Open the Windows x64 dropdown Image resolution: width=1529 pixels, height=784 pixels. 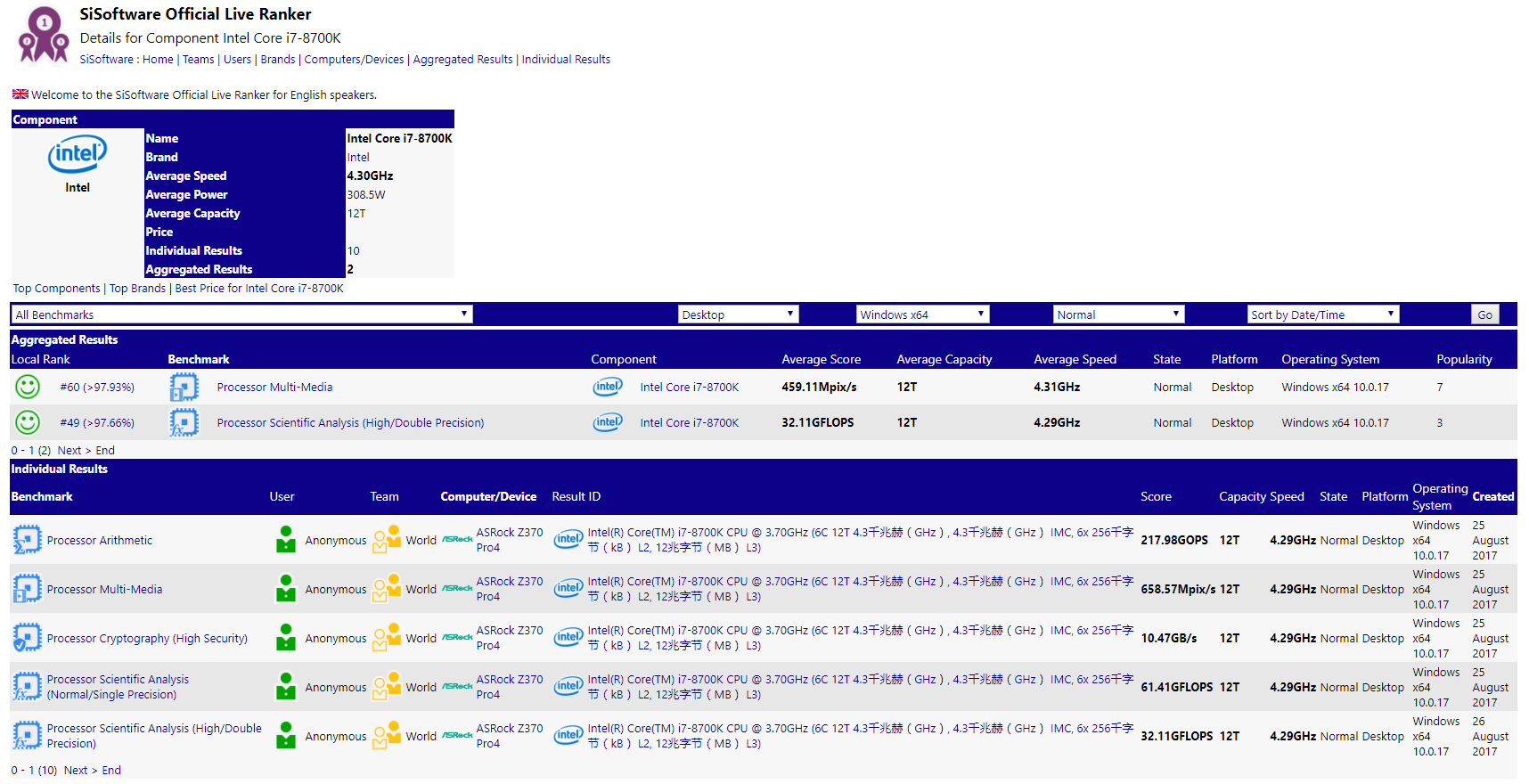click(x=923, y=314)
